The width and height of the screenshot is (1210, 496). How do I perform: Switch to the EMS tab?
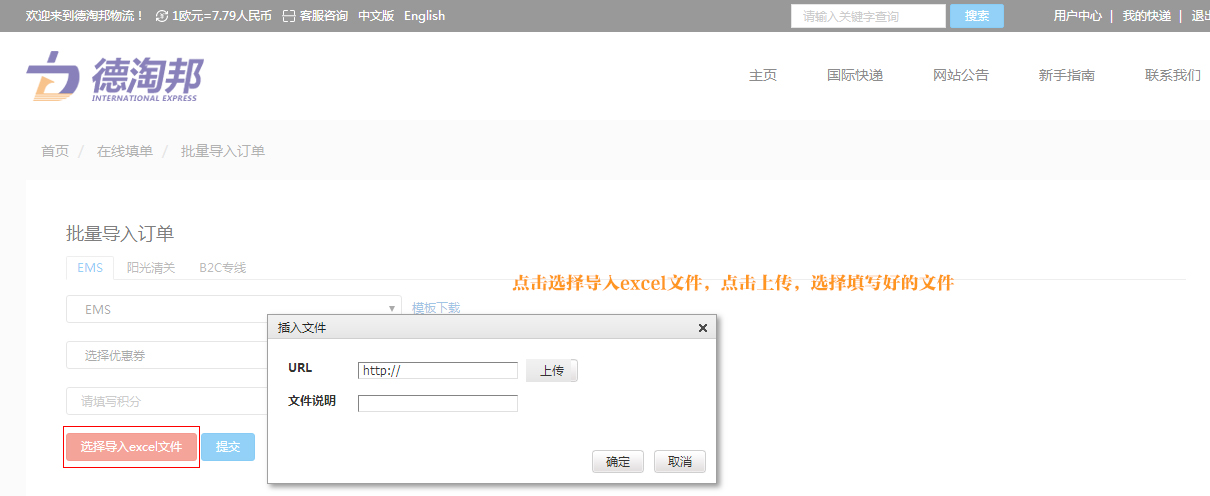(89, 268)
